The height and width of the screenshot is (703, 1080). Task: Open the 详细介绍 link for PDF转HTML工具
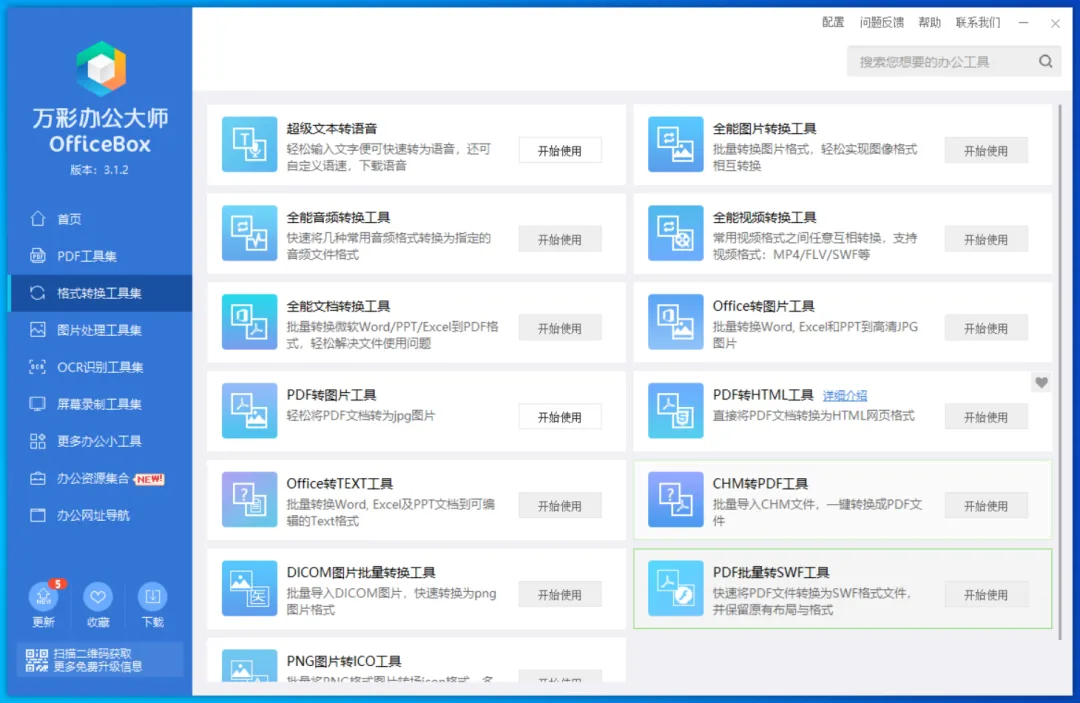click(x=845, y=396)
